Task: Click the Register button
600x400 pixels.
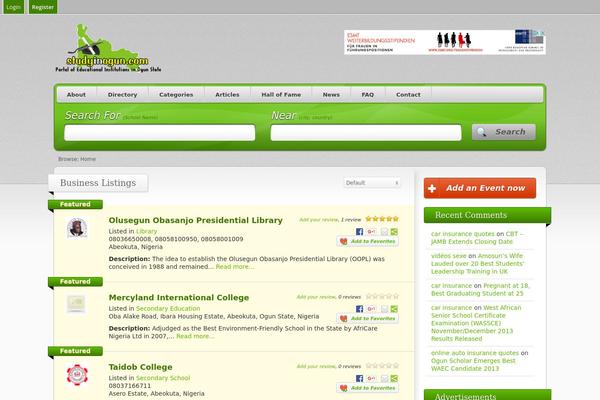Action: (43, 7)
